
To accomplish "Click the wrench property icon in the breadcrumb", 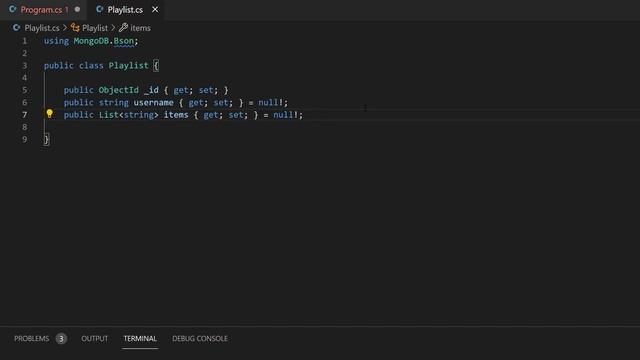I will [x=123, y=27].
